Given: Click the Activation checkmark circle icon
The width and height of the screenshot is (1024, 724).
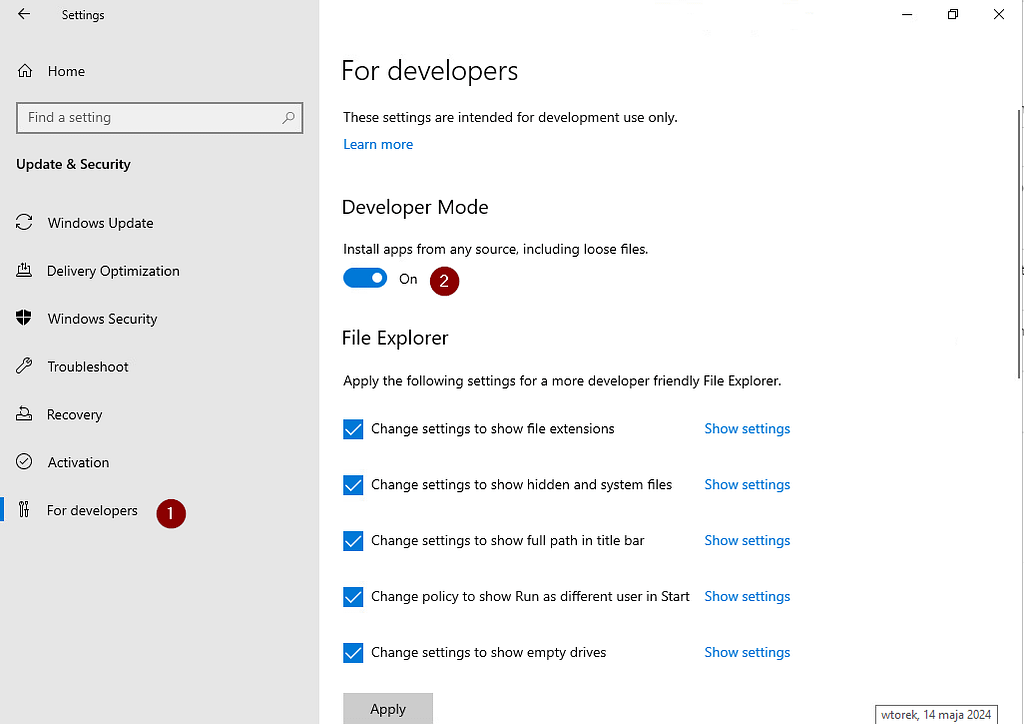Looking at the screenshot, I should tap(25, 463).
